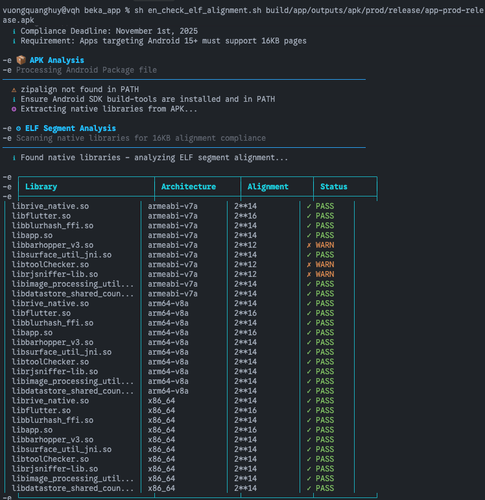The width and height of the screenshot is (485, 500).
Task: Click the WARN status for librjsniffer-lib.so
Action: (x=325, y=274)
